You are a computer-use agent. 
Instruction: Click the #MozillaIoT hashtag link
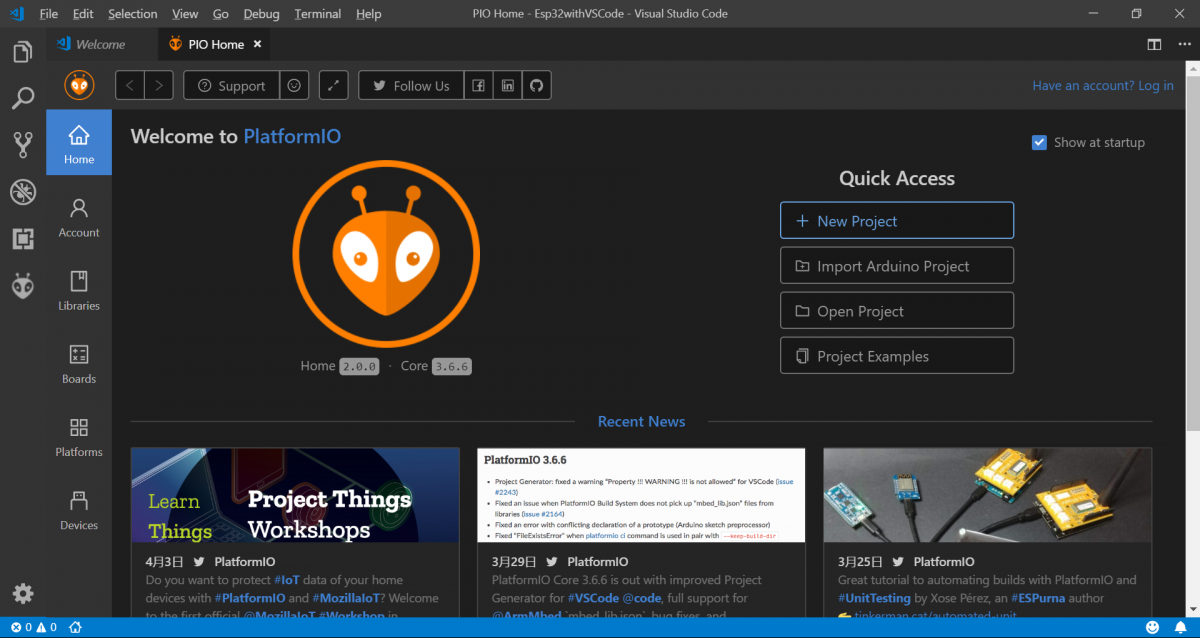point(345,598)
